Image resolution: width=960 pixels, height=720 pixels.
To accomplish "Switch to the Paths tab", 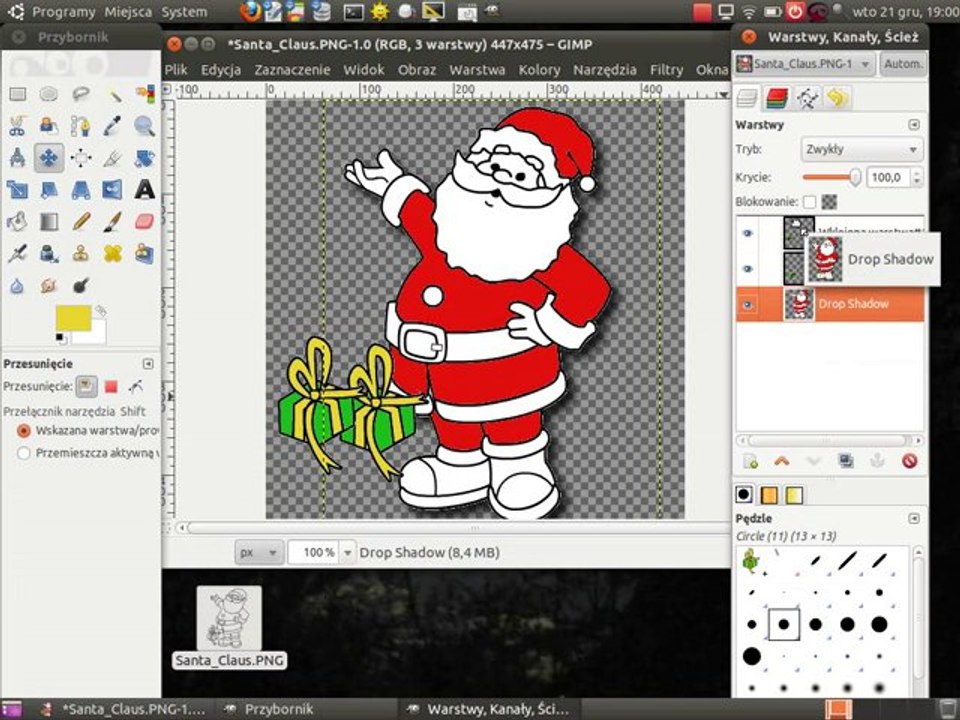I will [808, 98].
